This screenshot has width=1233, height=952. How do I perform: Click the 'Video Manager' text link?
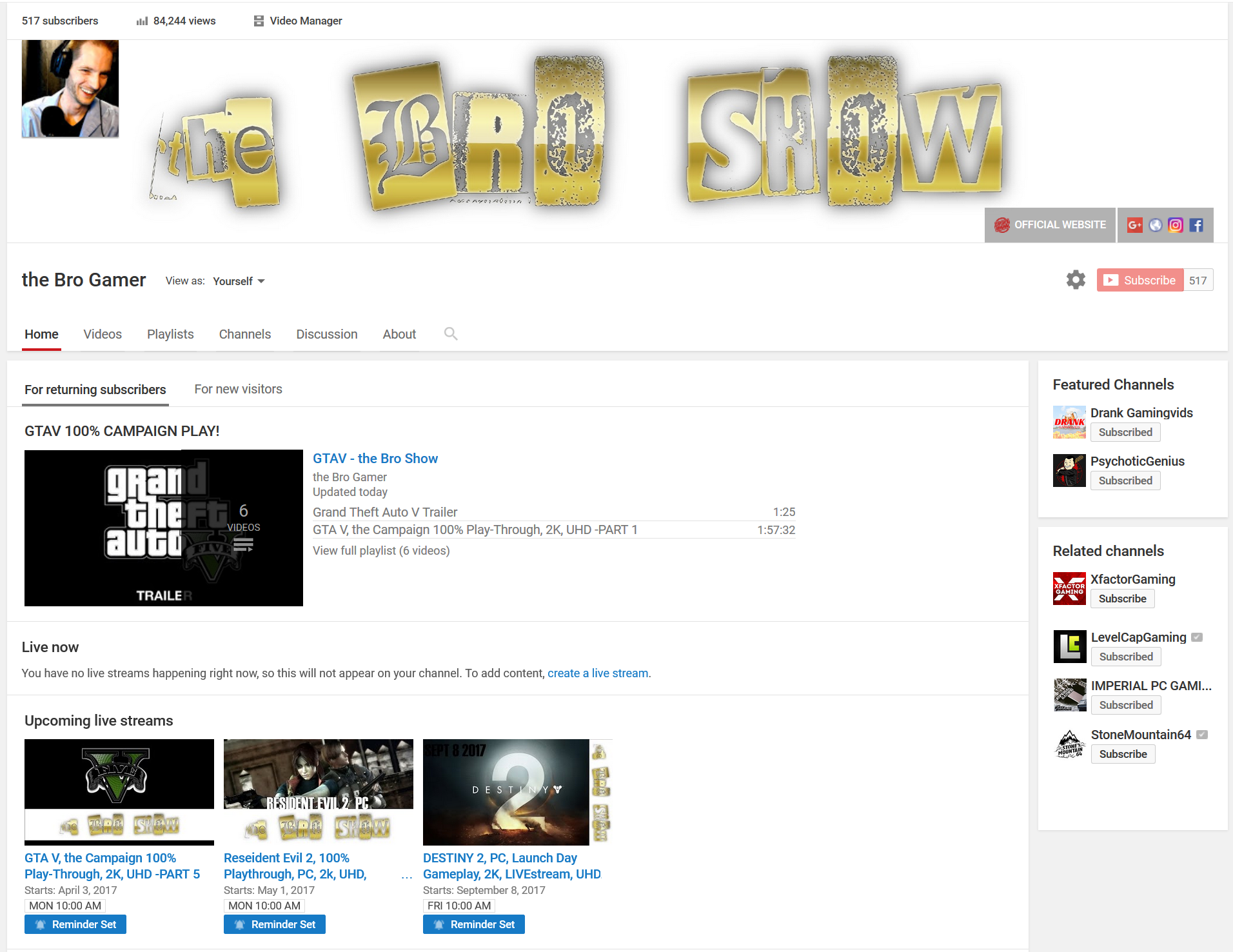point(306,21)
